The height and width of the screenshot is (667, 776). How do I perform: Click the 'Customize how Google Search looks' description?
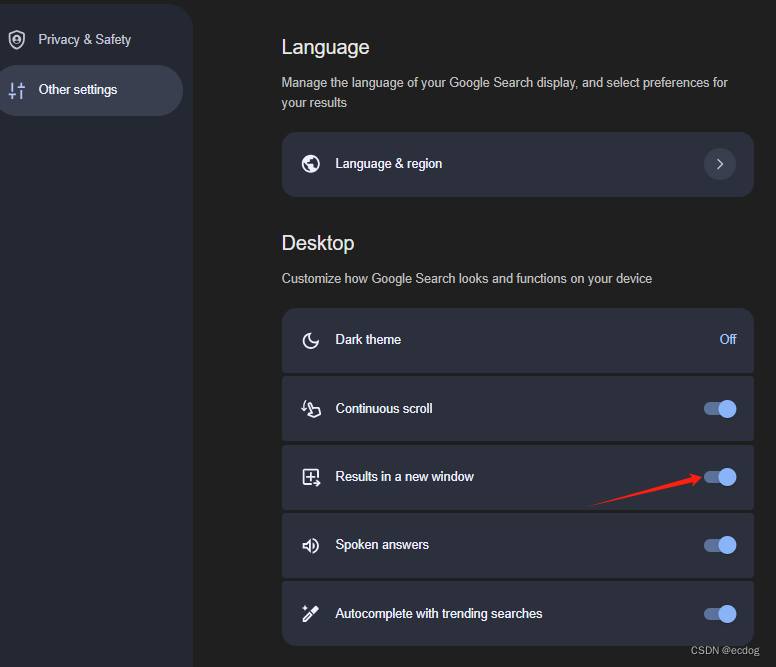point(467,279)
